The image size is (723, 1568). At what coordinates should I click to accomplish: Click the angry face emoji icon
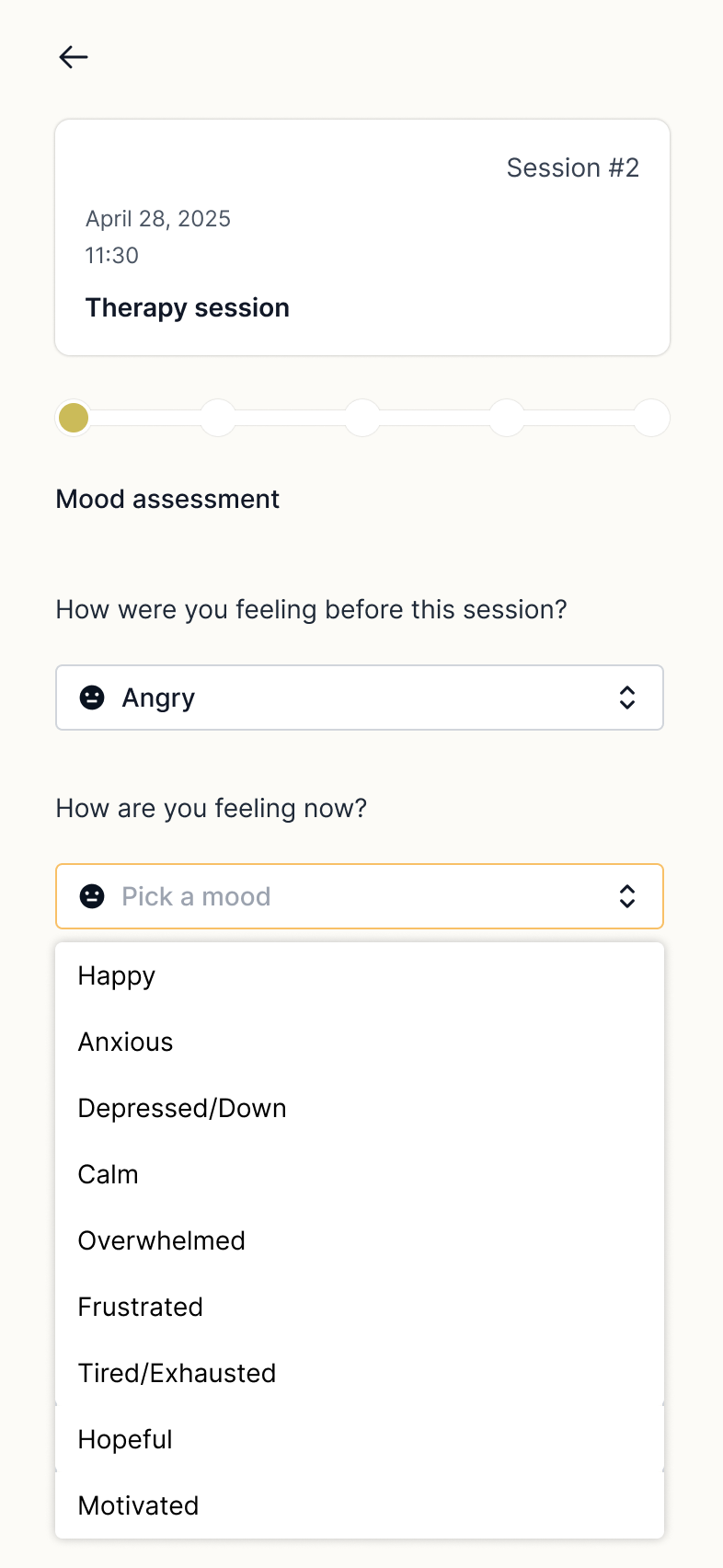pos(92,698)
